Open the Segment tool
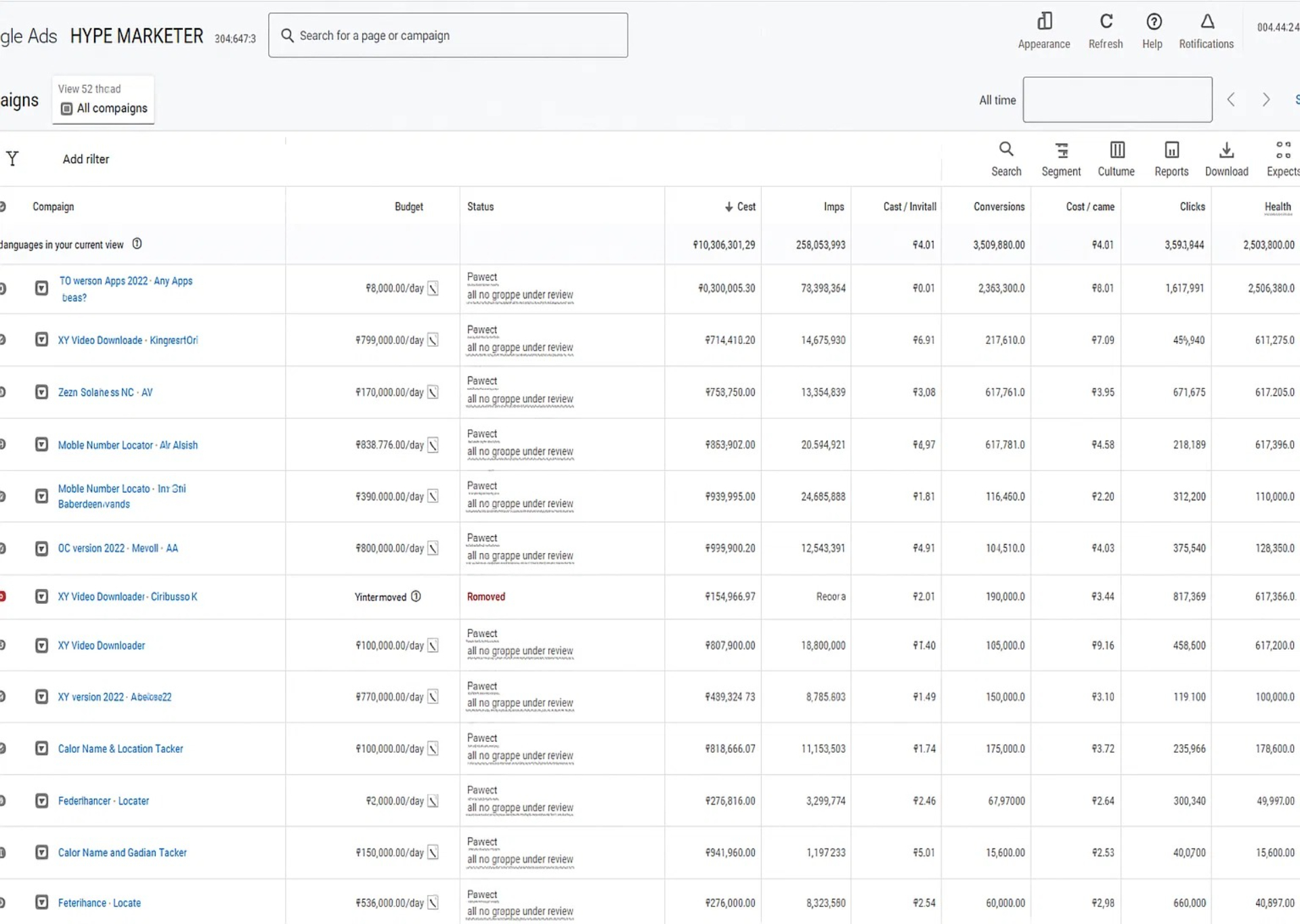Viewport: 1300px width, 924px height. click(x=1061, y=150)
